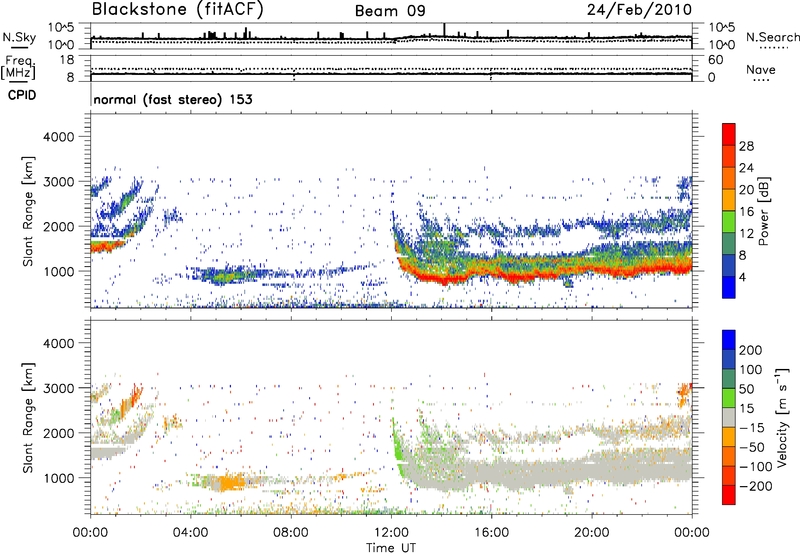The image size is (800, 554).
Task: Click the "08:00" time axis tick label
Action: (291, 533)
